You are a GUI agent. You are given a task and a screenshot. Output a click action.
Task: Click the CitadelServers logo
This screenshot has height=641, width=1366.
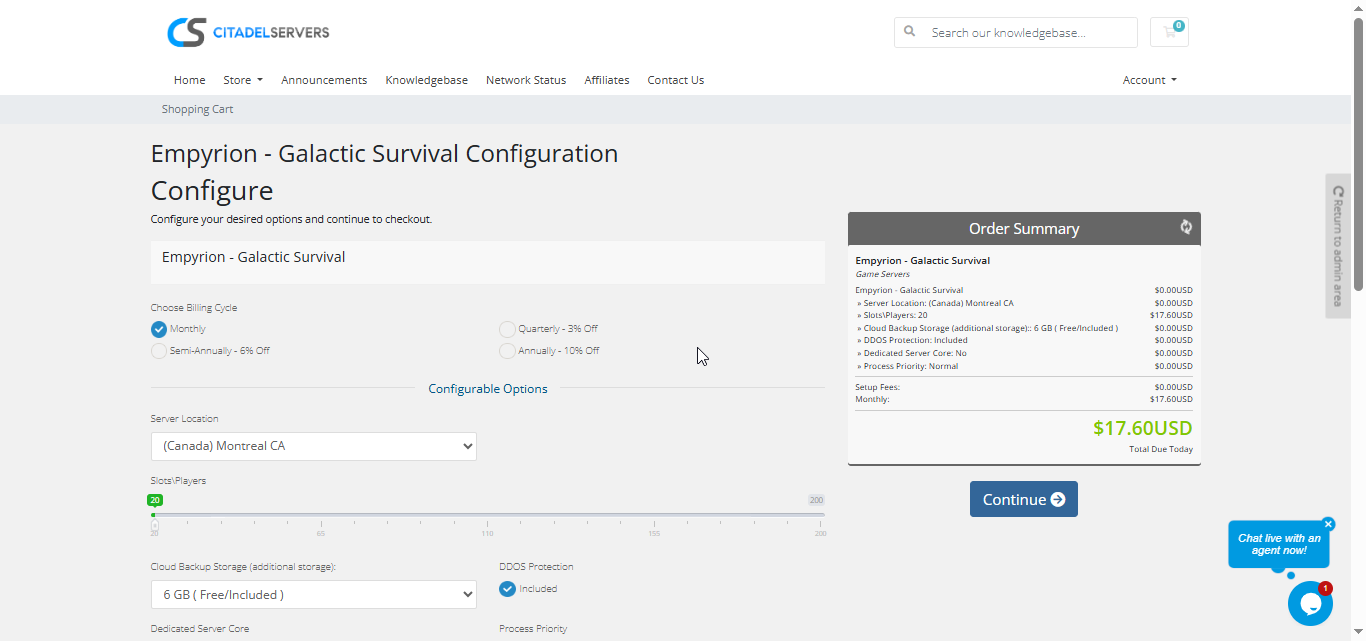[x=248, y=31]
